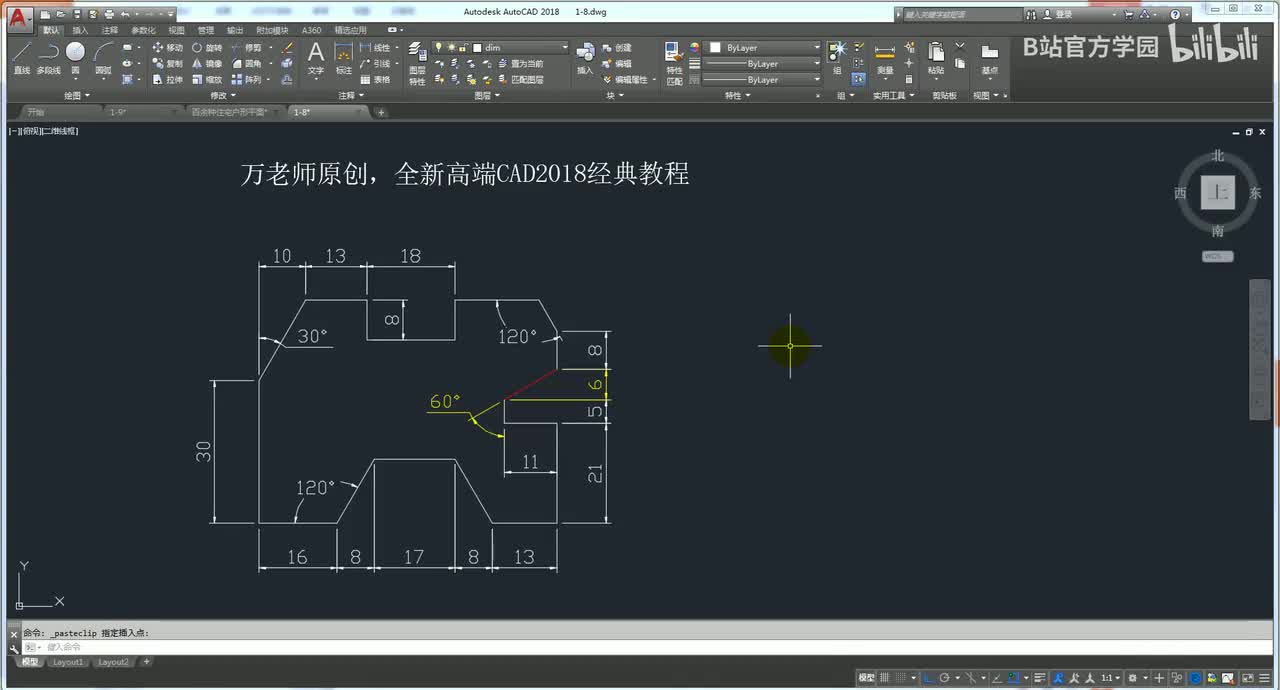Select the Circle (圆) tool
The image size is (1280, 690).
point(75,57)
